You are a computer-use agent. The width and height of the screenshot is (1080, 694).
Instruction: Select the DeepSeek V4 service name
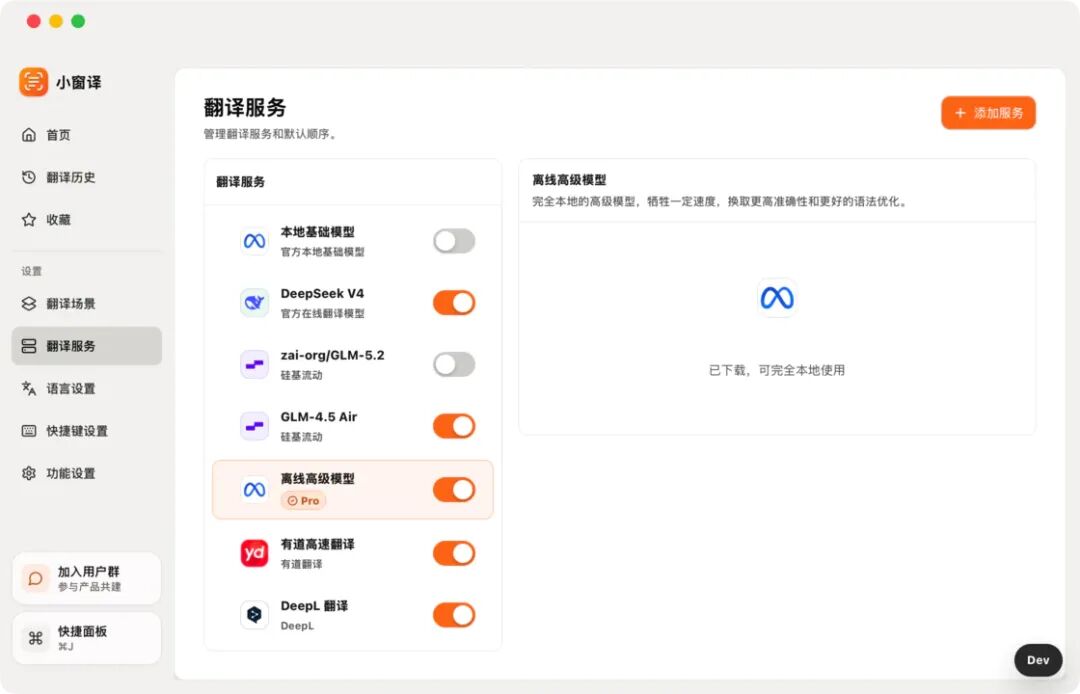(x=322, y=293)
